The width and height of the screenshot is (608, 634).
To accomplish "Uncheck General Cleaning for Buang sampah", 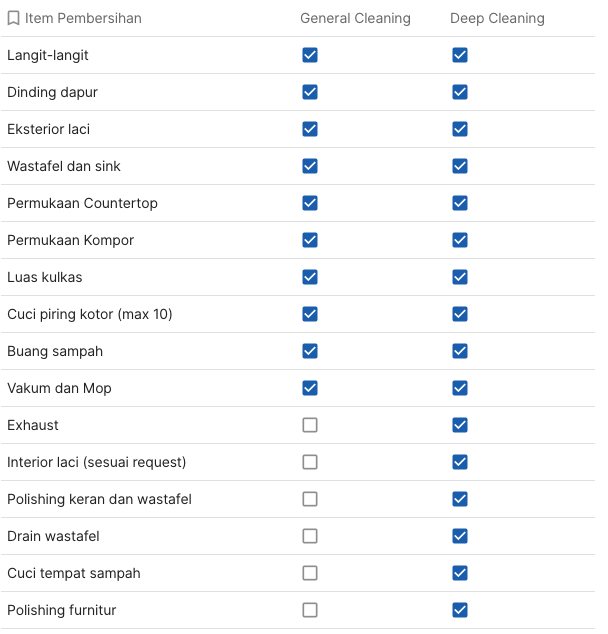I will (x=310, y=351).
